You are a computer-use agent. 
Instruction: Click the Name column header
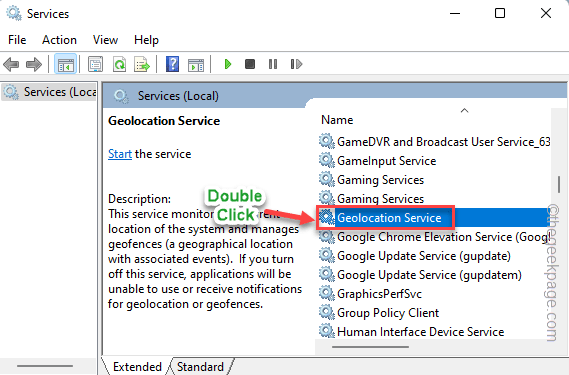(337, 120)
